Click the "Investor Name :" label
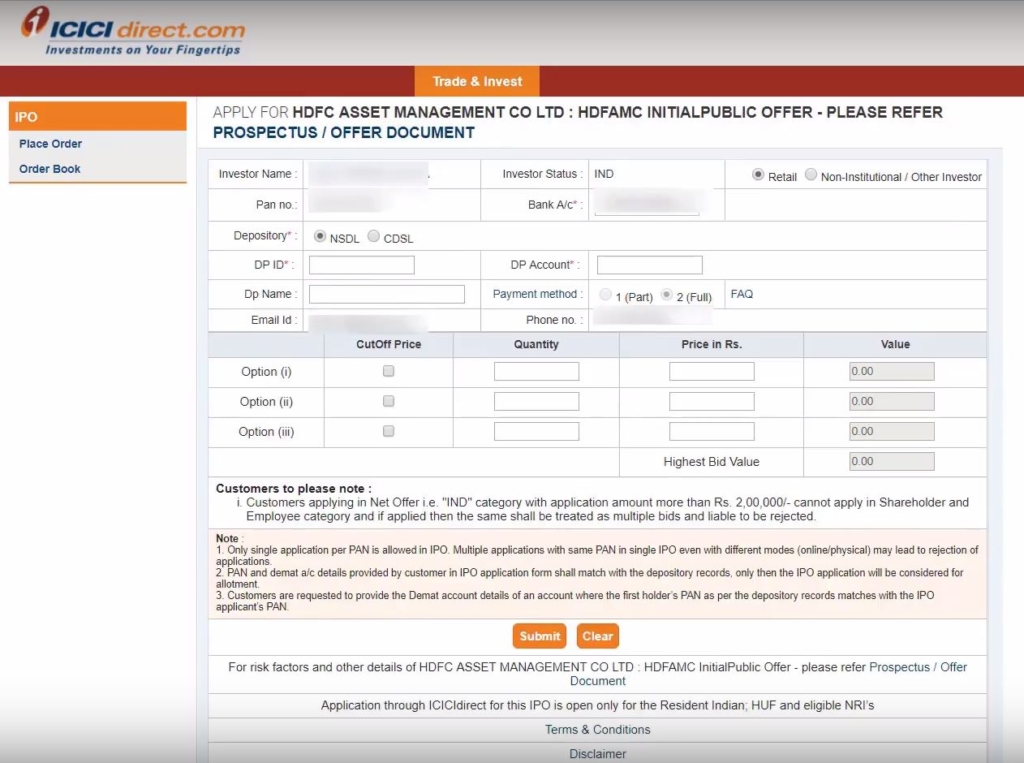 (258, 174)
